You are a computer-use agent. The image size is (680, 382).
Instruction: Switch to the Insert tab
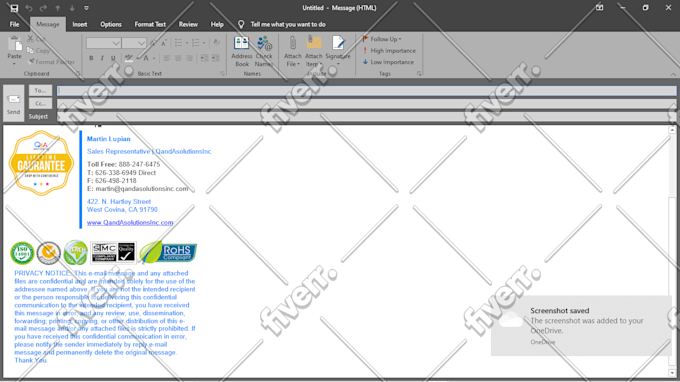[80, 24]
